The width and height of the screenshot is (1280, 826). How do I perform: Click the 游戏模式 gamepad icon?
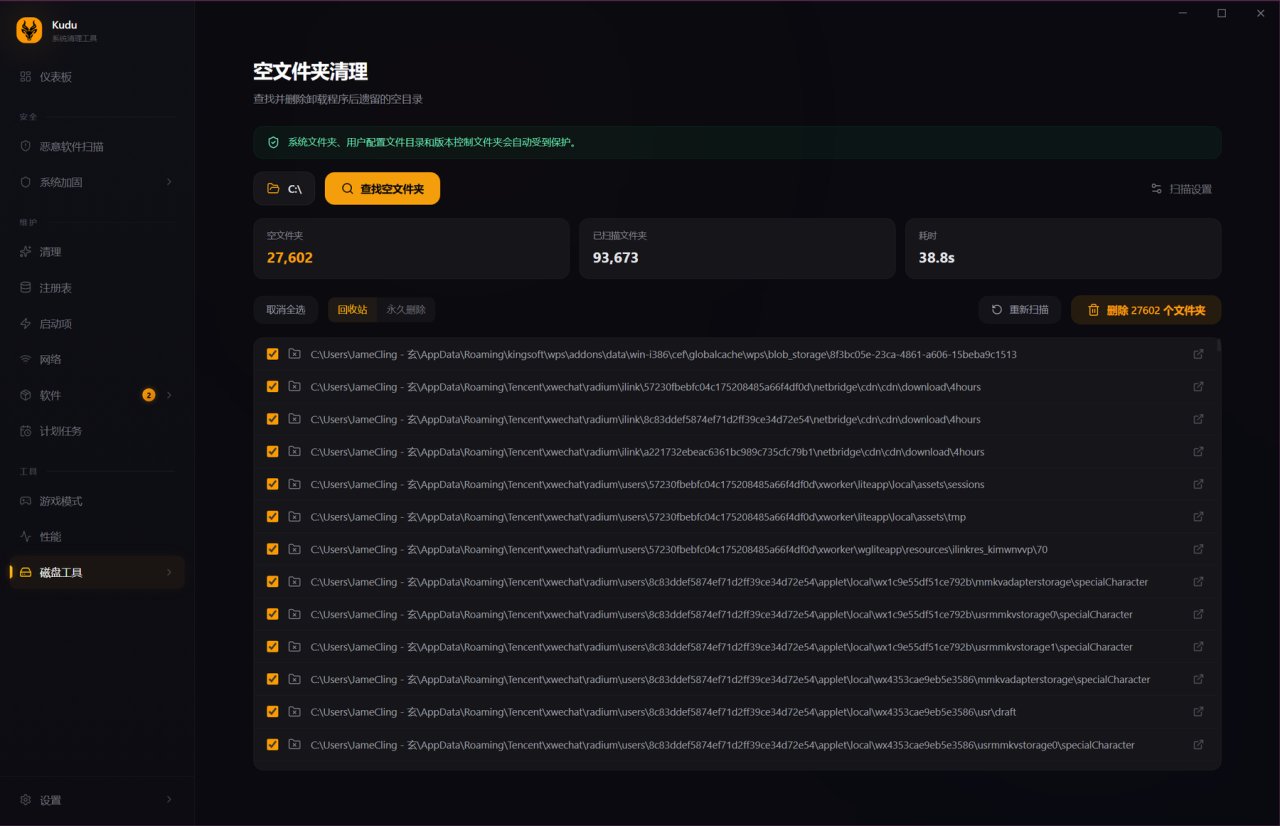[x=26, y=501]
